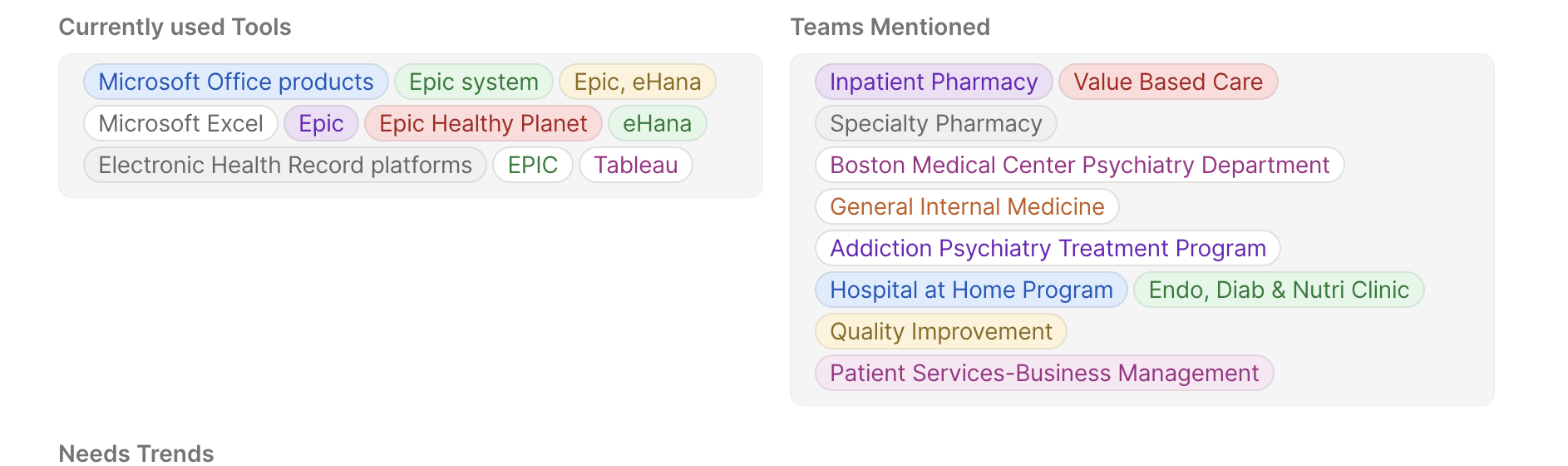Select Patient Services-Business Management tag
Viewport: 1568px width, 466px height.
point(1044,373)
